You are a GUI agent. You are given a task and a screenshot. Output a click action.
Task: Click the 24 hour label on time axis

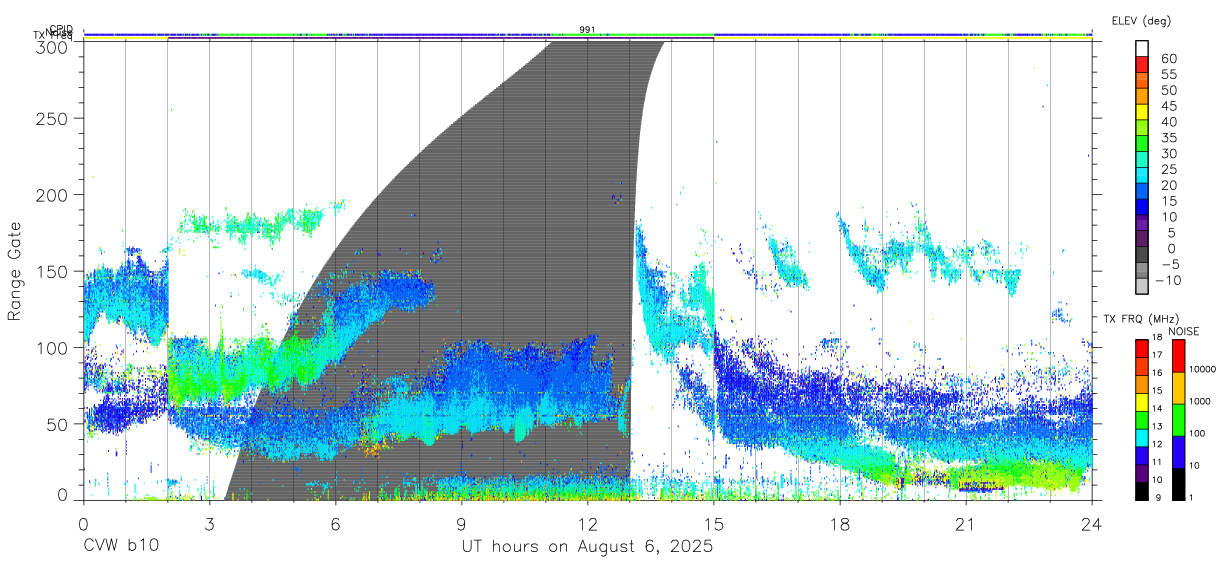[1091, 523]
